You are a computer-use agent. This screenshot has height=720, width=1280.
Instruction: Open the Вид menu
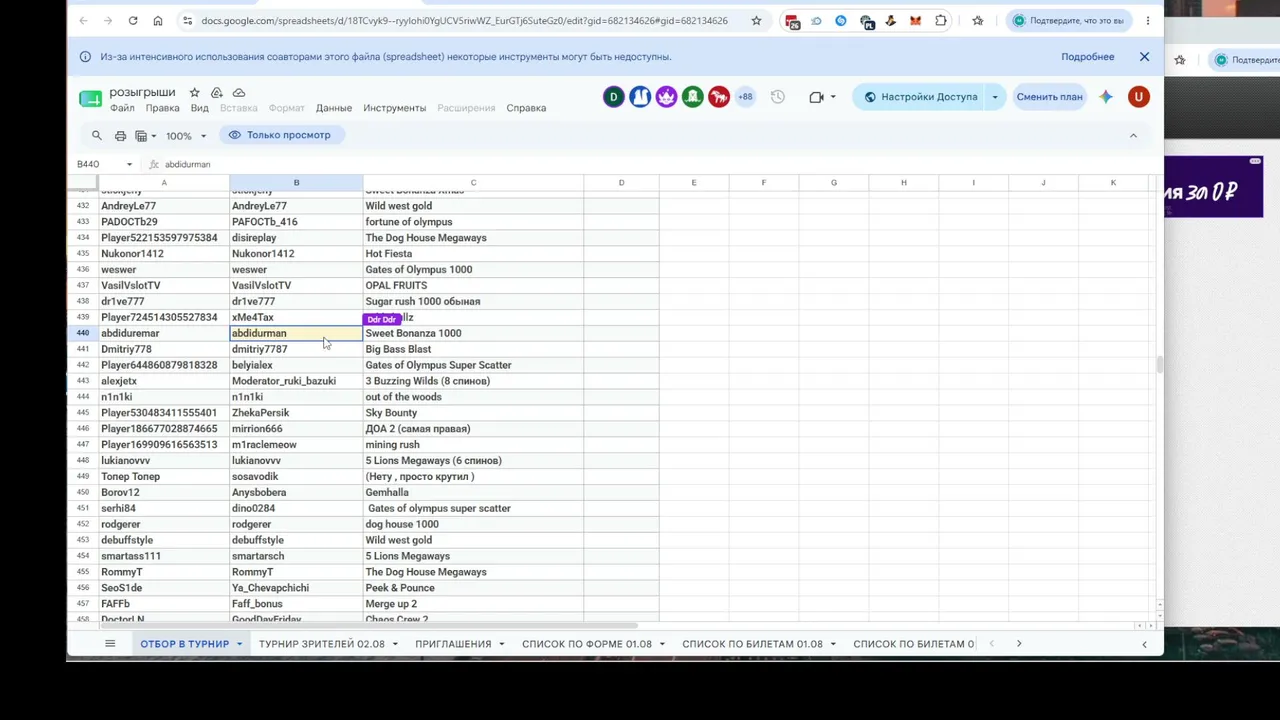tap(200, 108)
